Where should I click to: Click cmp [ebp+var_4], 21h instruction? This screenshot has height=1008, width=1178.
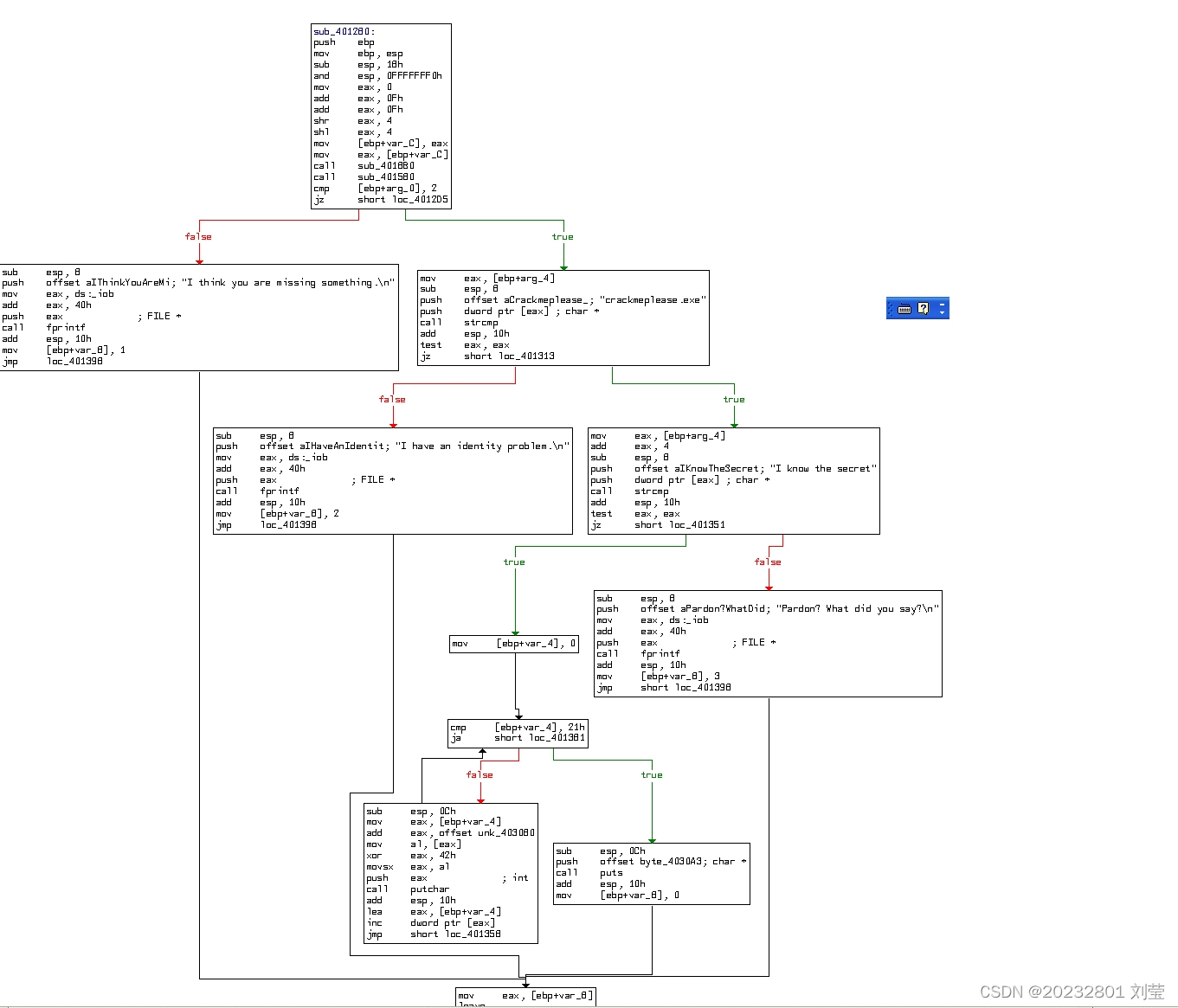point(518,727)
